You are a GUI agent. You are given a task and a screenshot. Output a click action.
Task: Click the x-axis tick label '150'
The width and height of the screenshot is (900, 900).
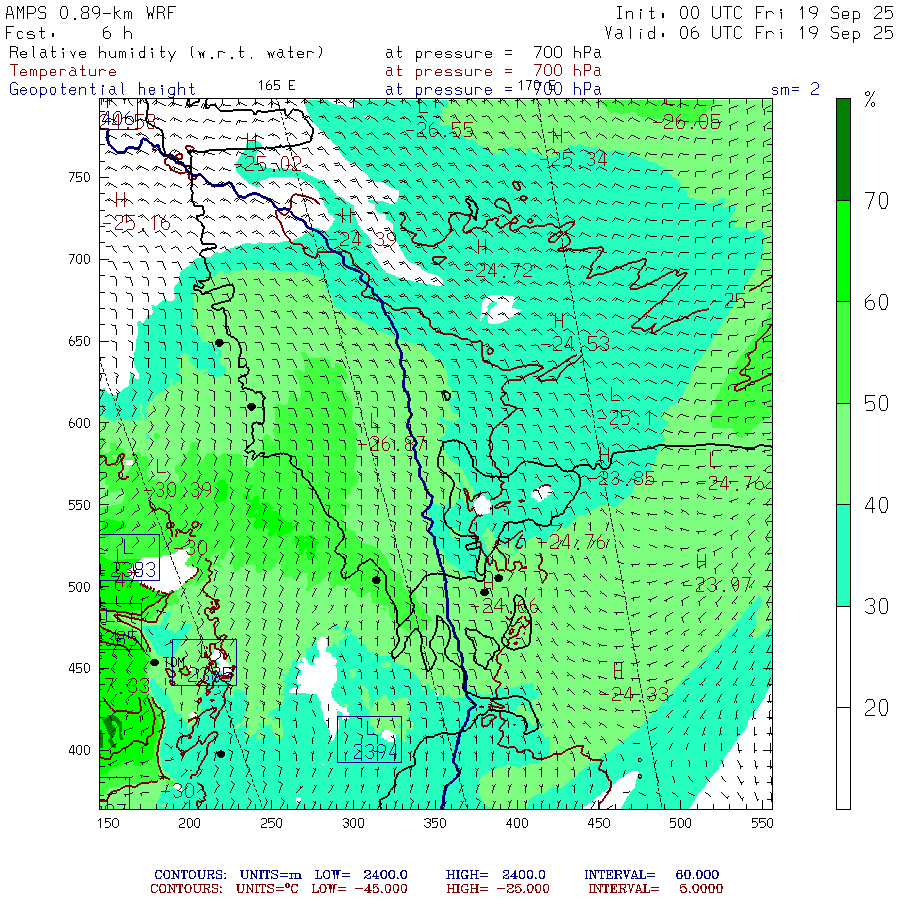[108, 823]
